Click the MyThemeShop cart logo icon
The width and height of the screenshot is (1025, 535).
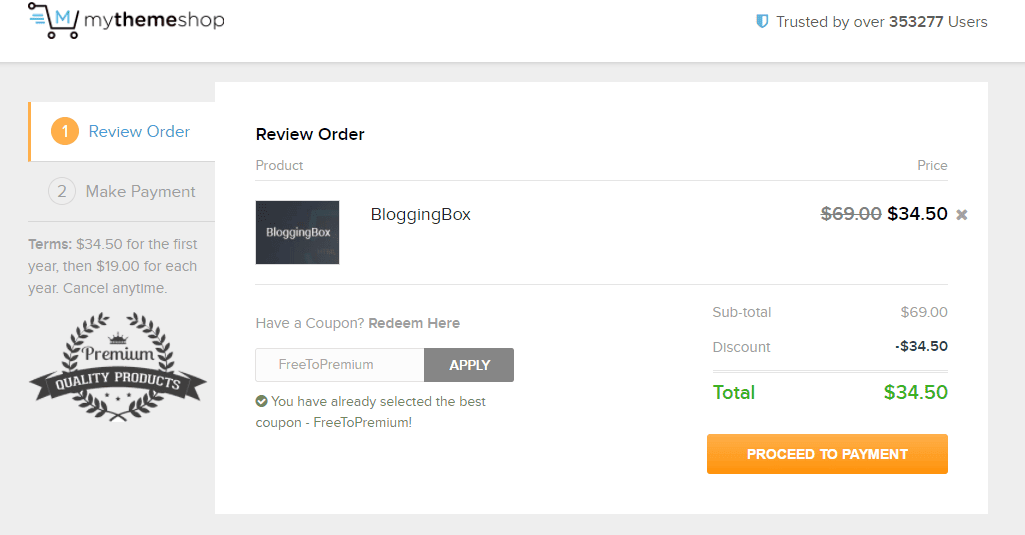54,20
